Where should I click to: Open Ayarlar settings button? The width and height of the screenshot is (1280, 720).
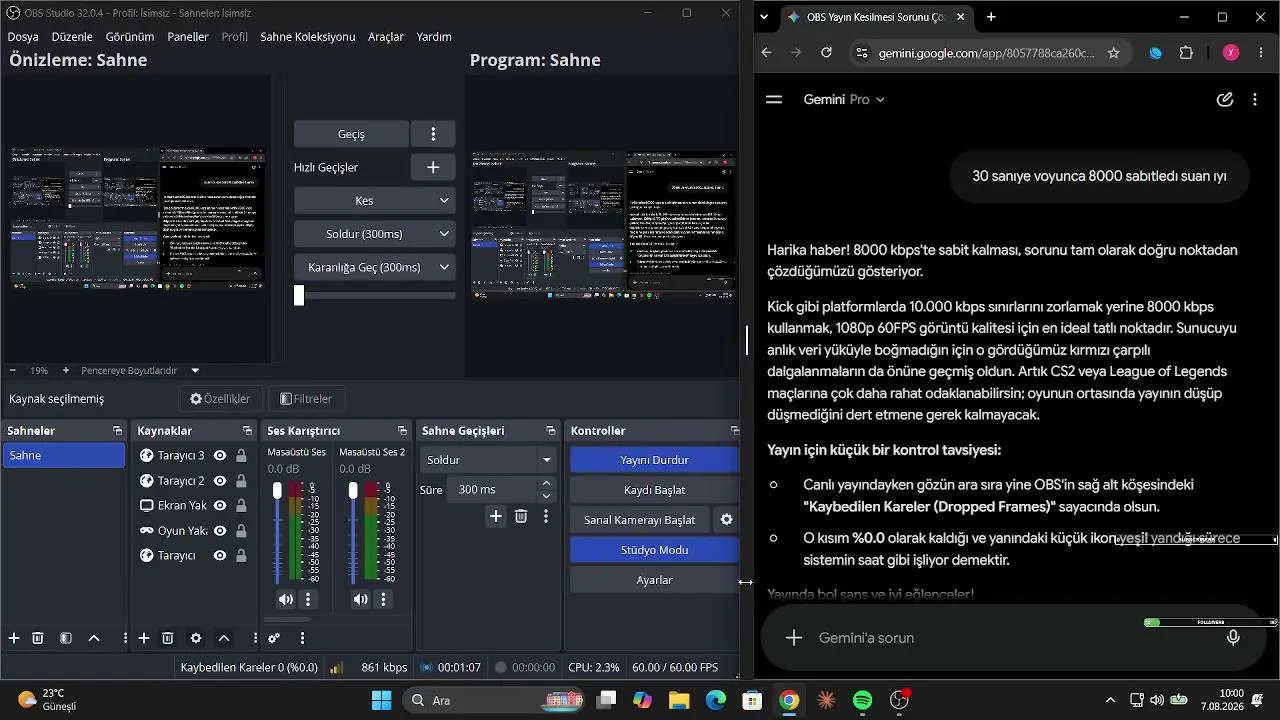(x=654, y=580)
